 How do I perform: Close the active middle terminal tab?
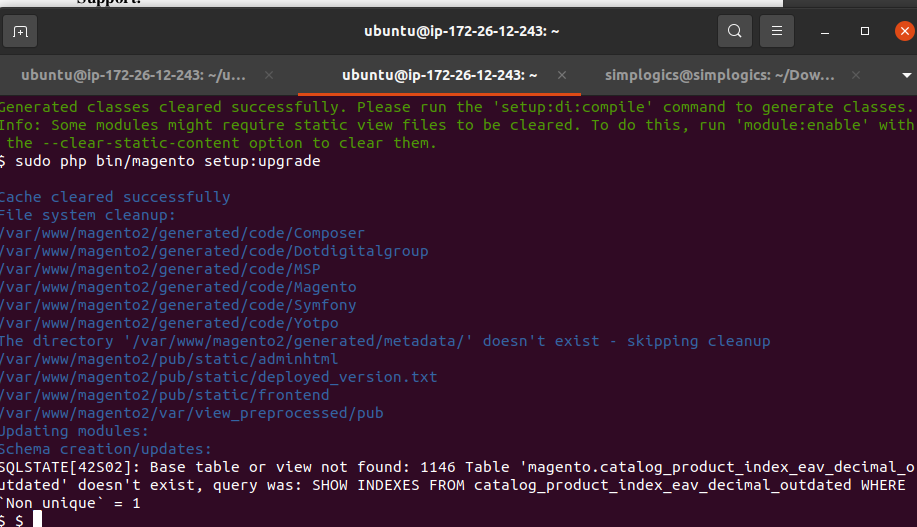tap(562, 75)
